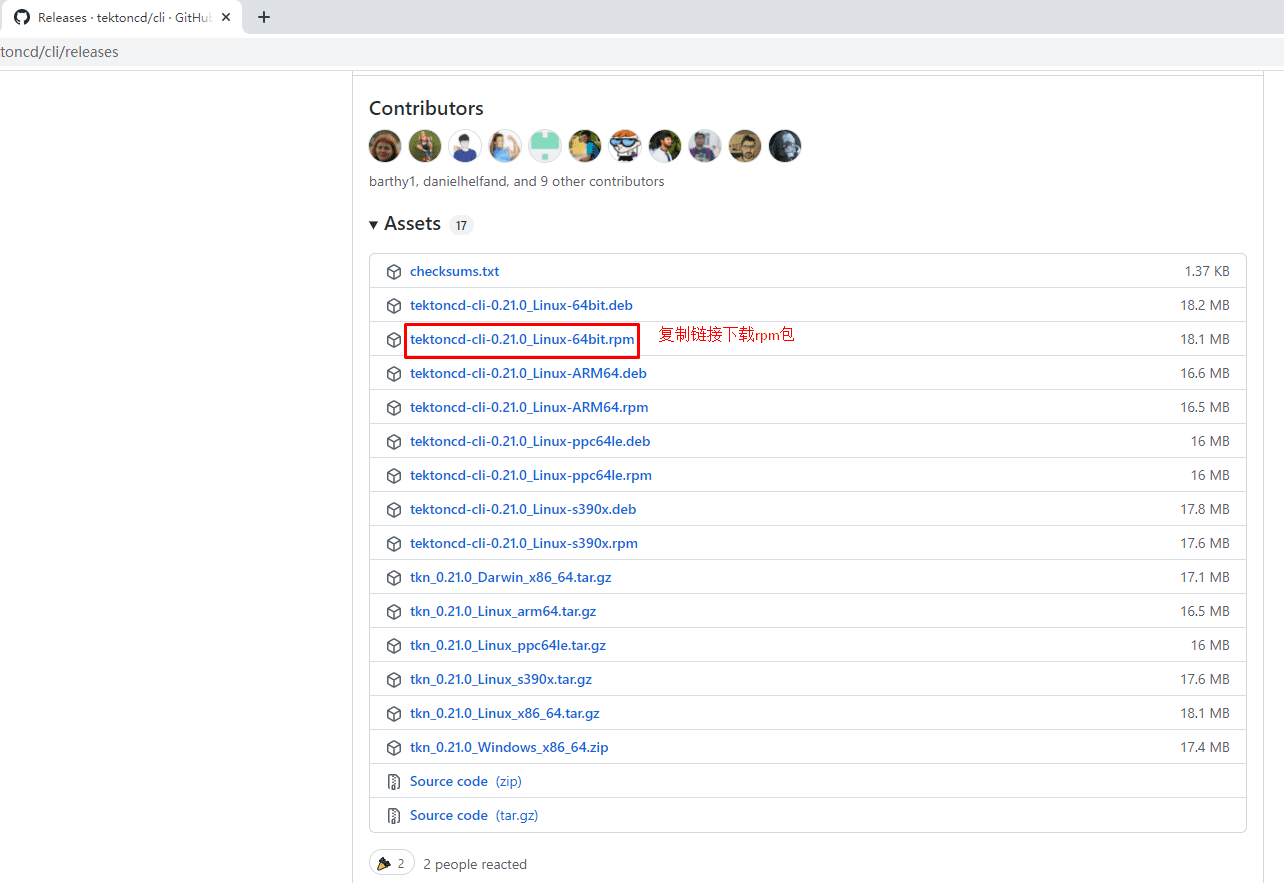Screen dimensions: 1284x883
Task: Click package icon beside Windows_x86_64.zip
Action: (394, 748)
